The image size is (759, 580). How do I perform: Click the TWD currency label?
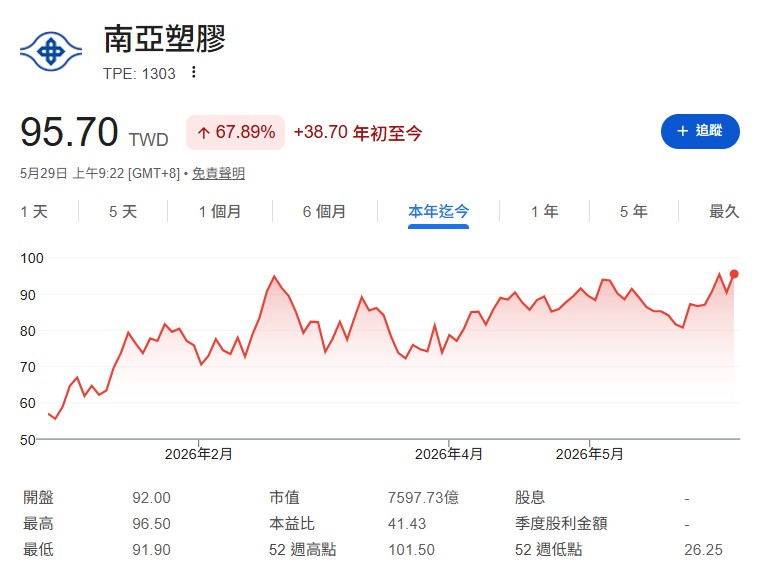pos(149,140)
